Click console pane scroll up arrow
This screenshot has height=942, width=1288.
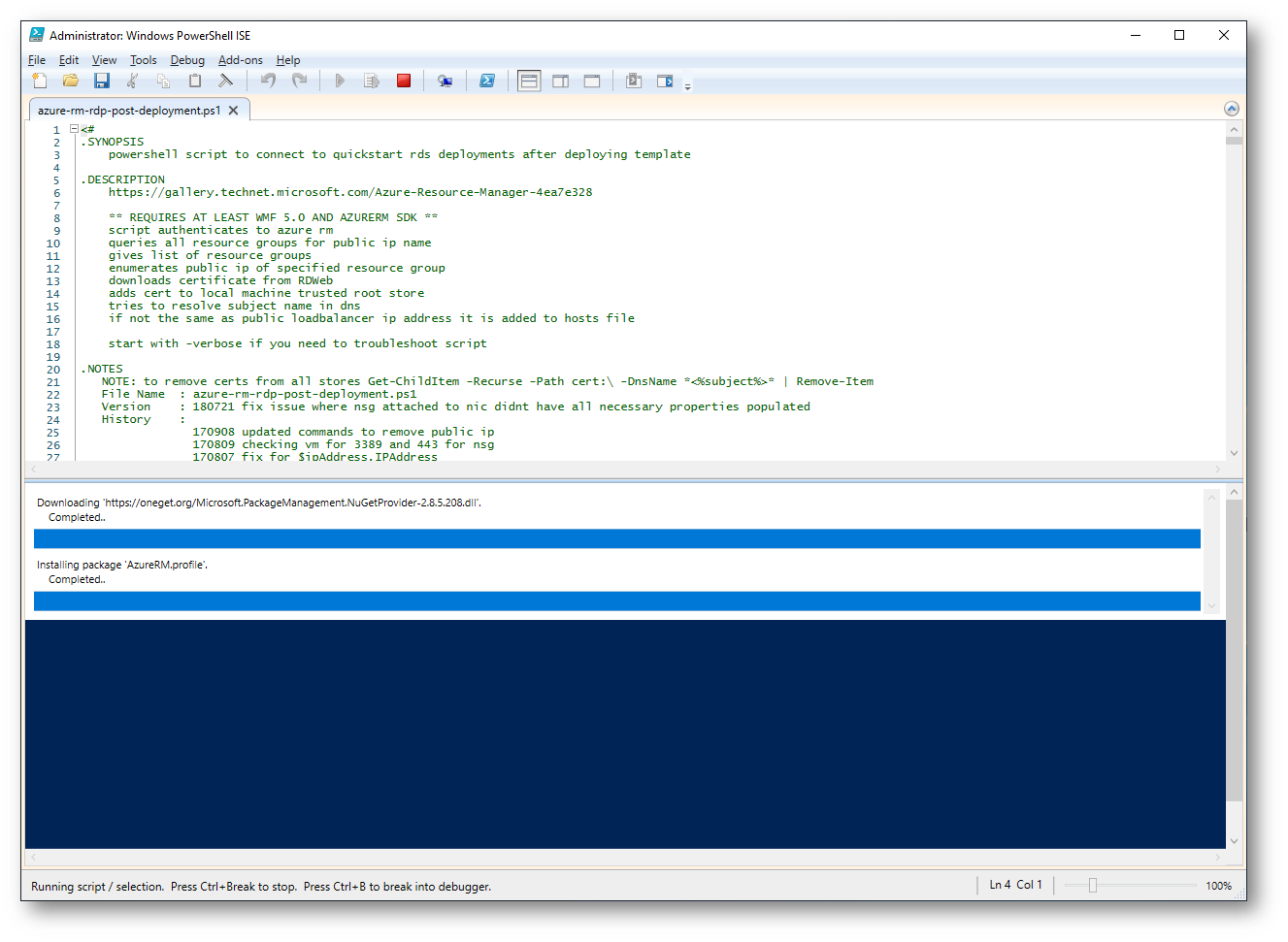click(1234, 492)
